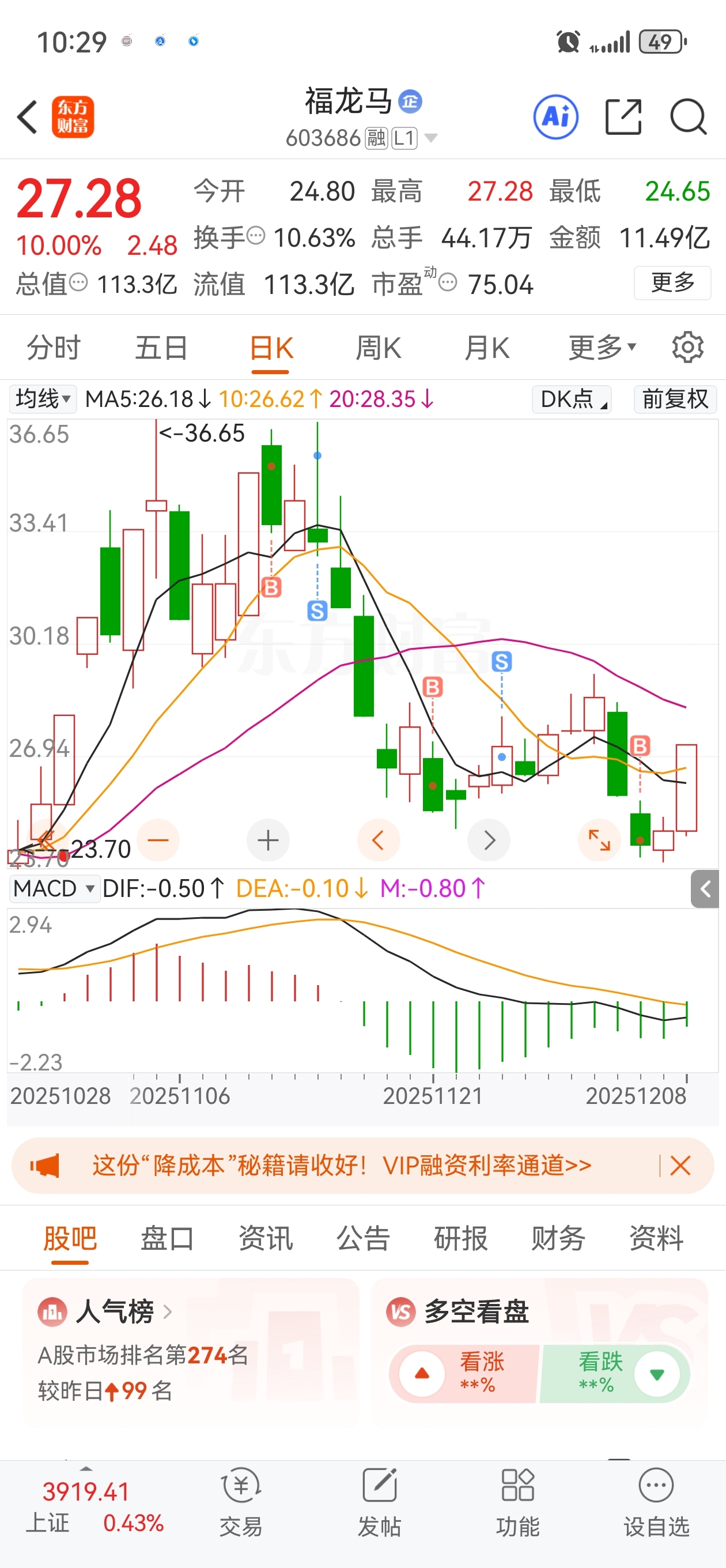The image size is (726, 1568).
Task: Move chart right with gray arrow
Action: [x=489, y=840]
